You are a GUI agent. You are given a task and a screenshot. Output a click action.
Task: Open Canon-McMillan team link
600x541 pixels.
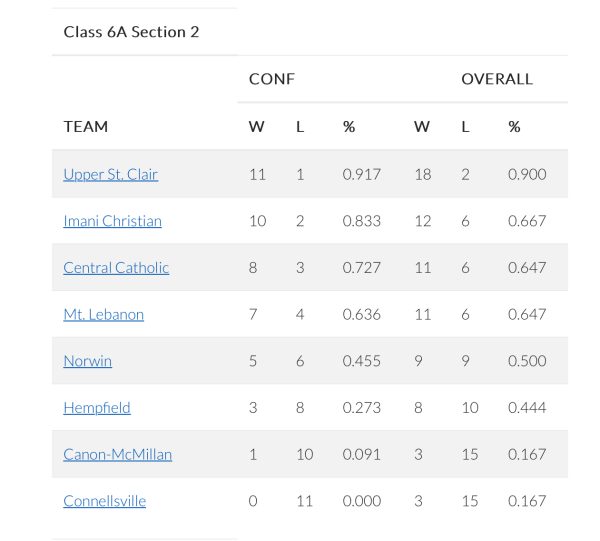[x=117, y=455]
